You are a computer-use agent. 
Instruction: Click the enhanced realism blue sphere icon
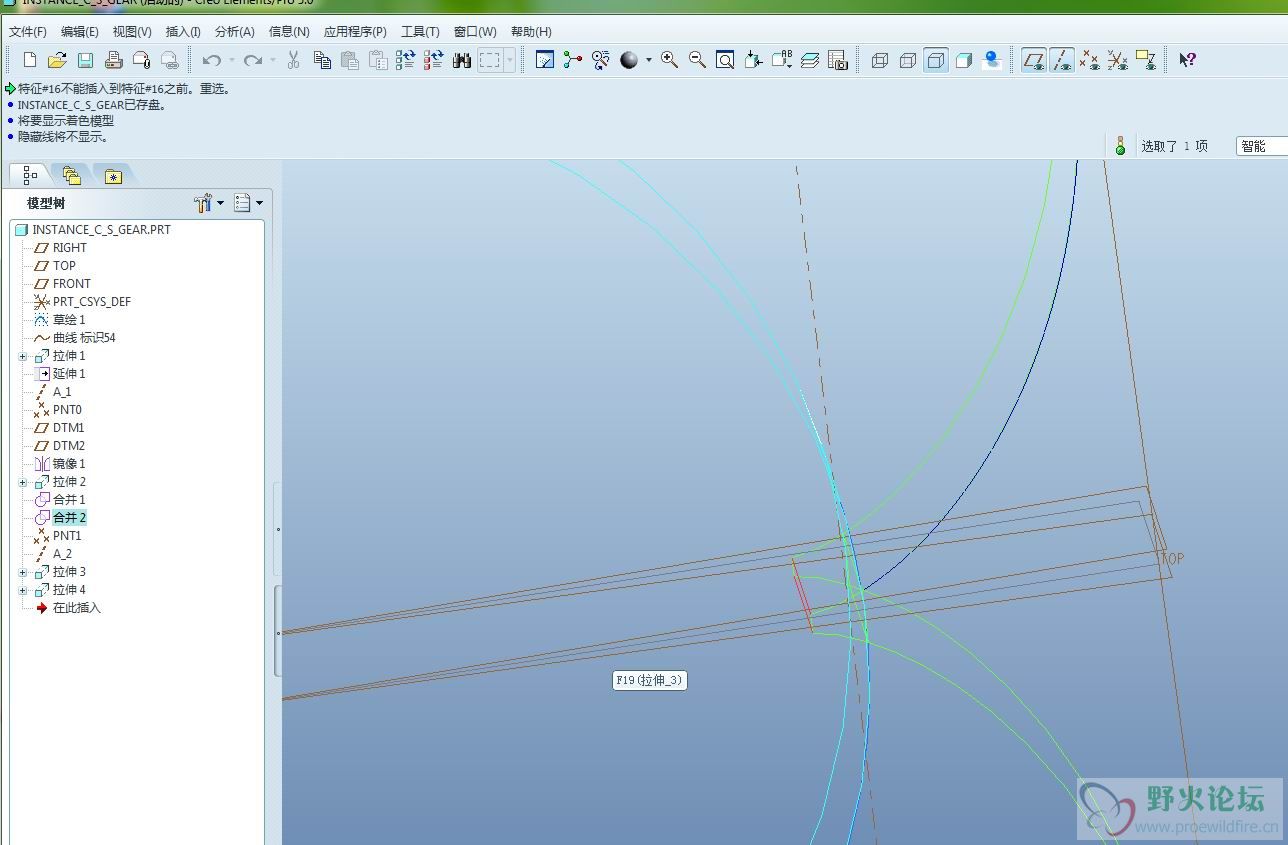[x=992, y=60]
